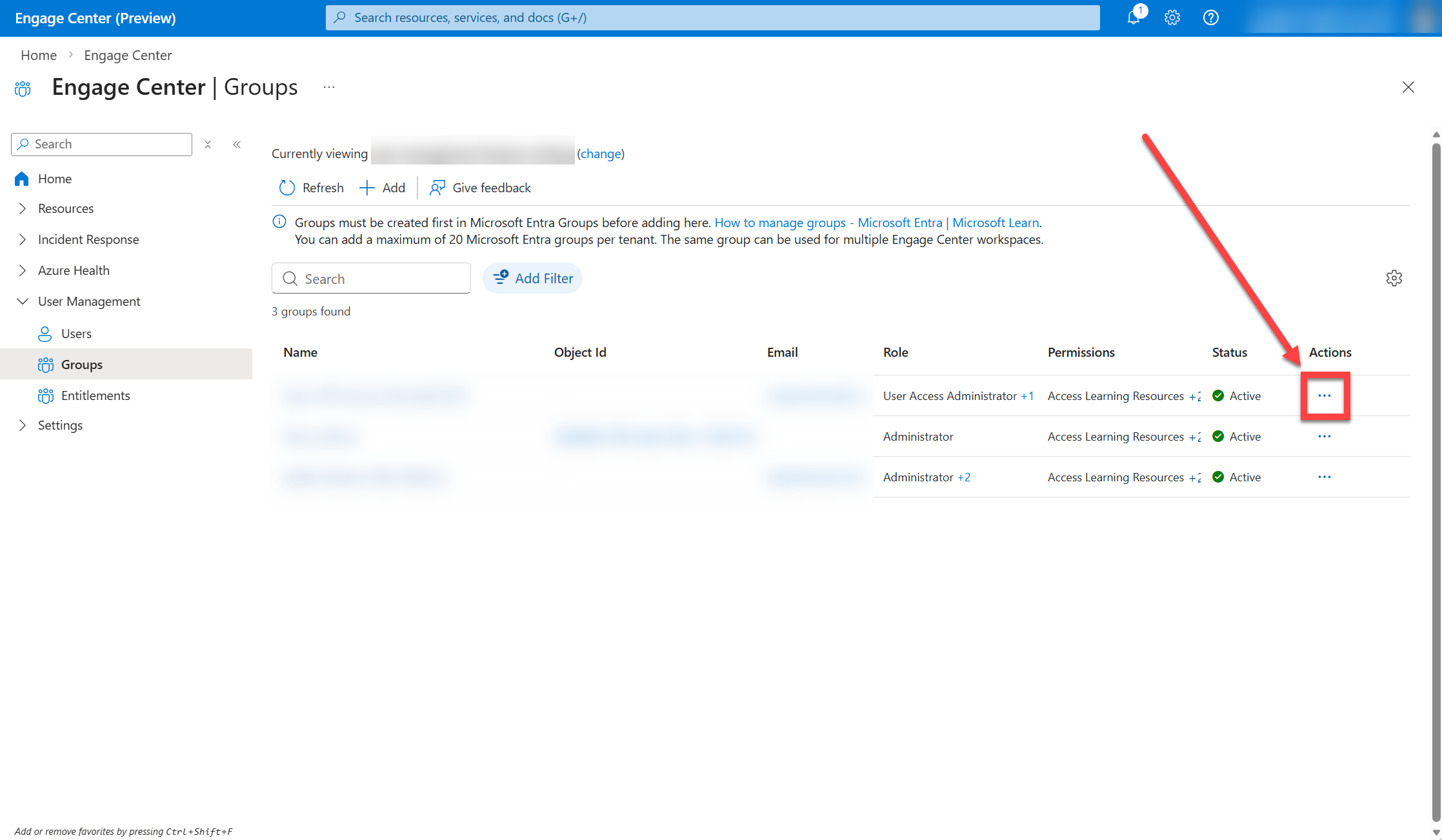Screen dimensions: 1442x840
Task: Open the ellipsis menu beside Groups title
Action: 329,87
